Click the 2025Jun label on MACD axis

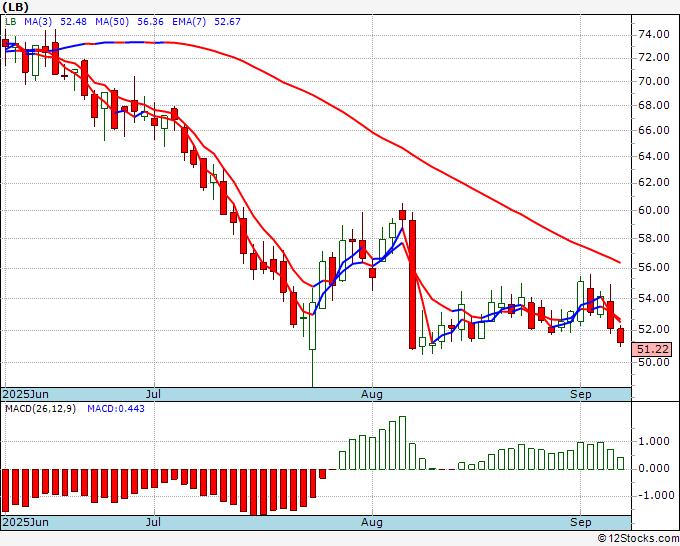pyautogui.click(x=26, y=522)
